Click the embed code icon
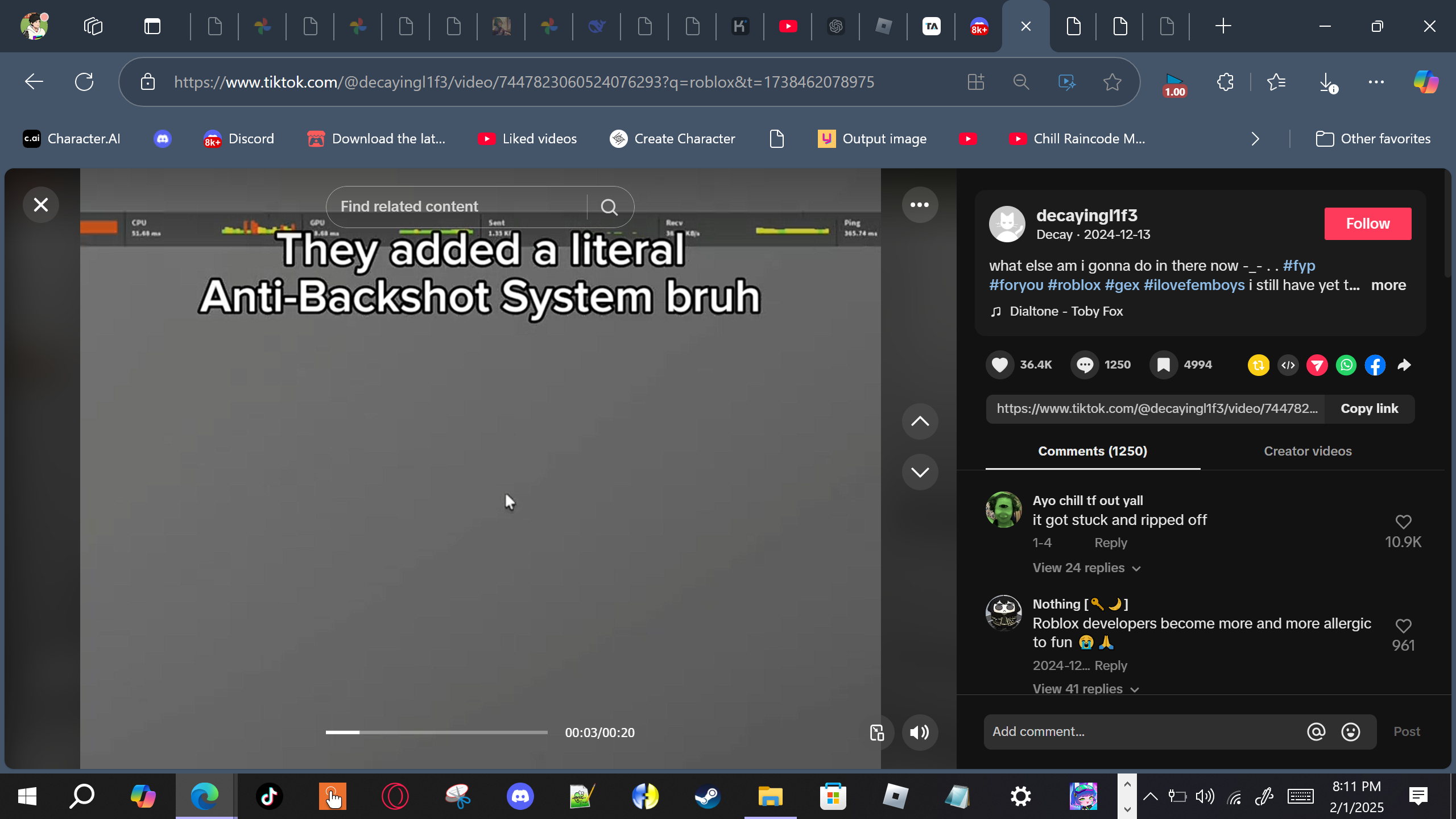Viewport: 1456px width, 819px height. pyautogui.click(x=1288, y=365)
